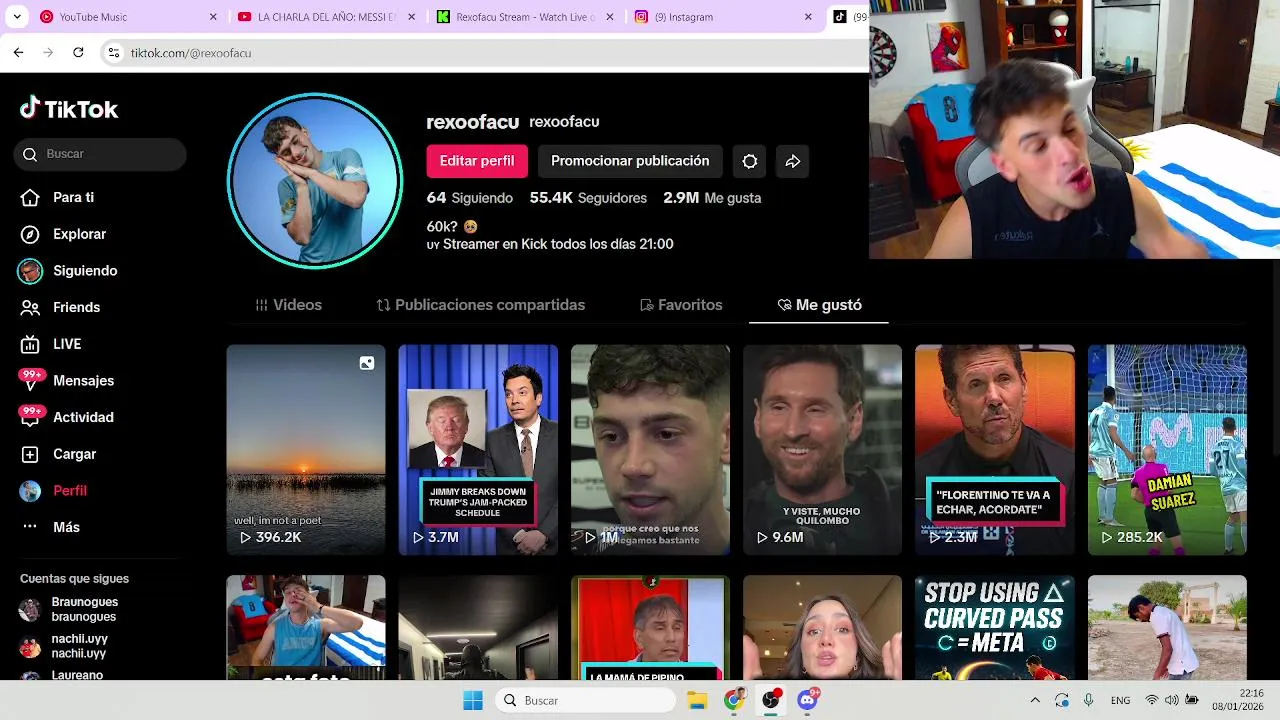Close the YouTube Music tab
The height and width of the screenshot is (720, 1280).
point(213,17)
